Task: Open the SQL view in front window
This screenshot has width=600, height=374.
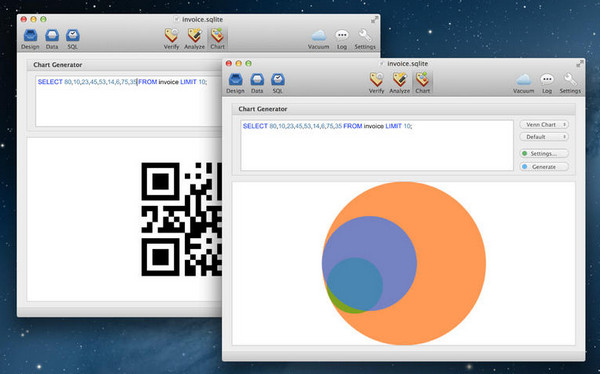Action: coord(278,83)
